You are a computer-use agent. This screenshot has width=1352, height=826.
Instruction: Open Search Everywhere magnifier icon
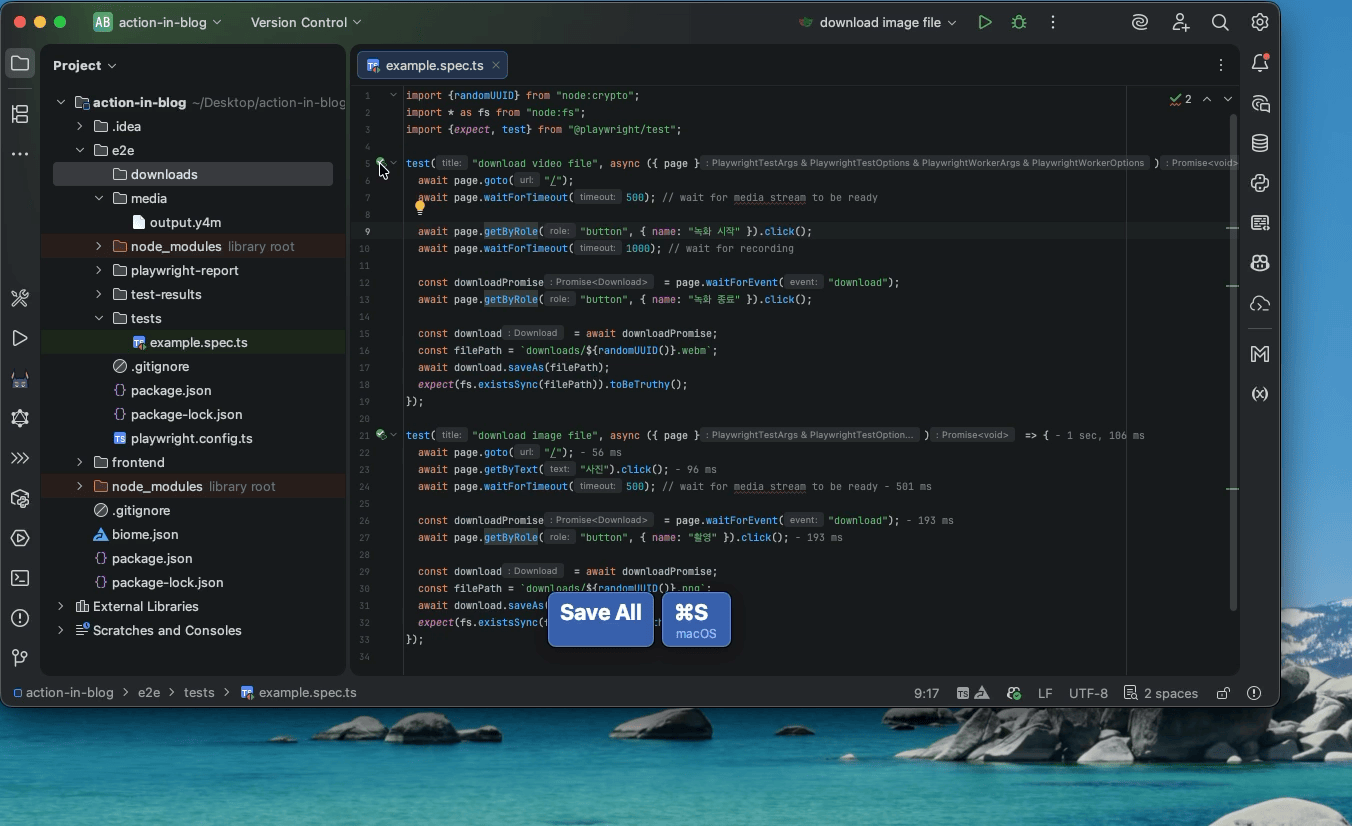(1220, 22)
